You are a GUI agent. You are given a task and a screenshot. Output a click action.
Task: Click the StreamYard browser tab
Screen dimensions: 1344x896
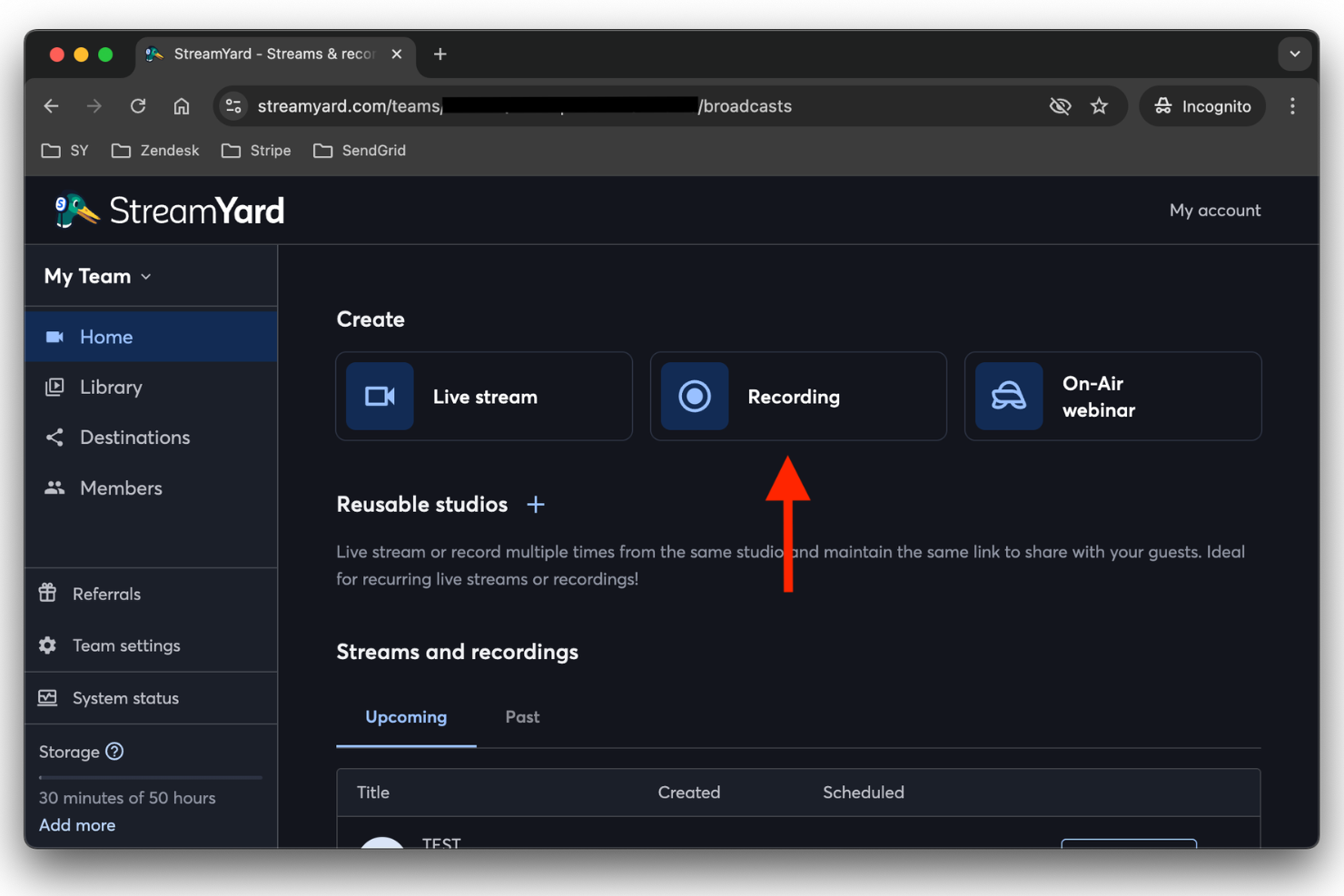click(x=274, y=54)
